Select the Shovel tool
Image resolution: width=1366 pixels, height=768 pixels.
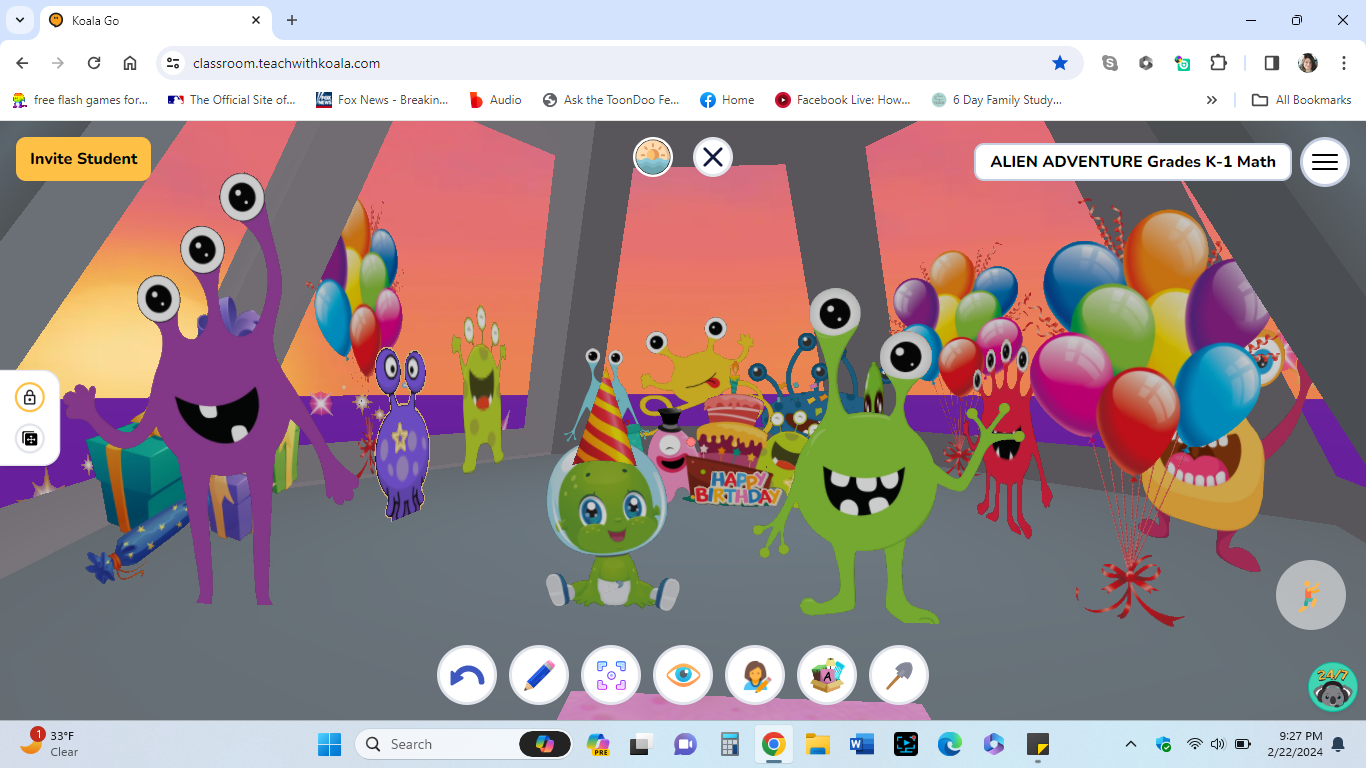(x=898, y=675)
